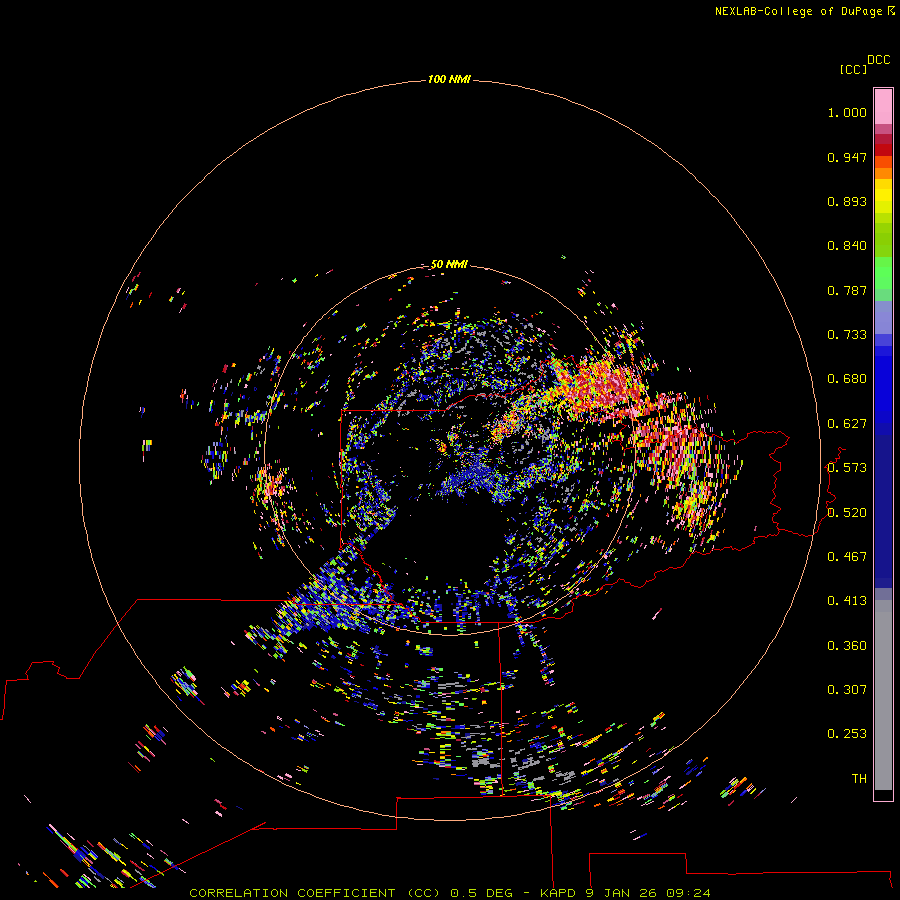Click the pink top segment of color bar
The height and width of the screenshot is (900, 900).
pos(883,107)
